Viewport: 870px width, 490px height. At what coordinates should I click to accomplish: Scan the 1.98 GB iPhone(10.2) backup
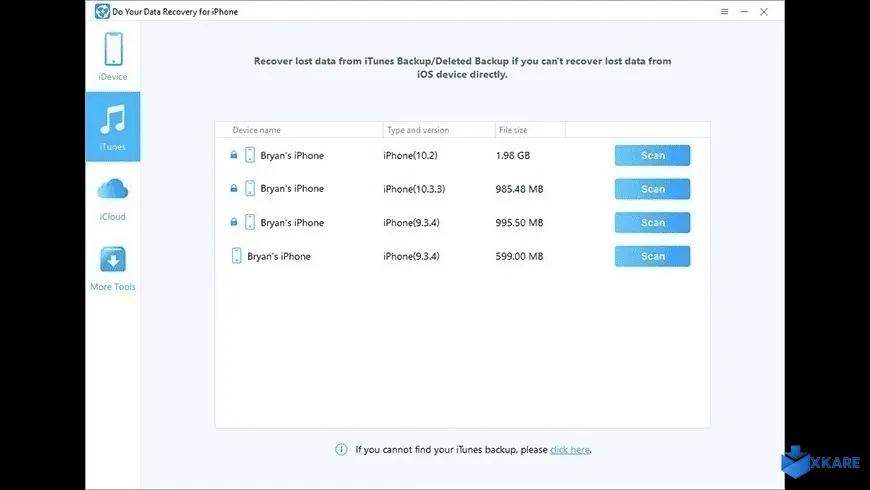pyautogui.click(x=652, y=155)
